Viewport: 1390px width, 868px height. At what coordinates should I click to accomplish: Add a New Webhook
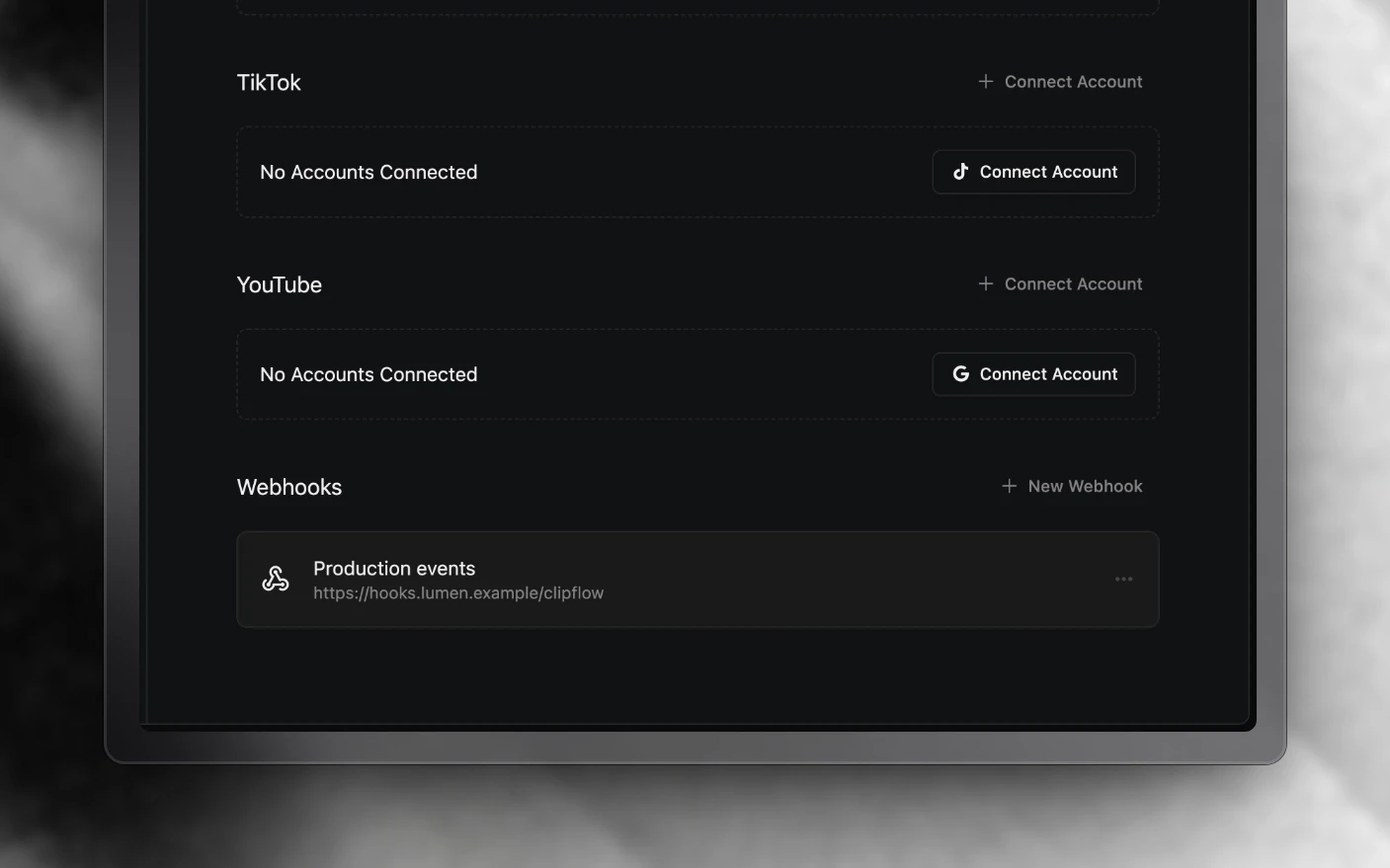coord(1072,487)
